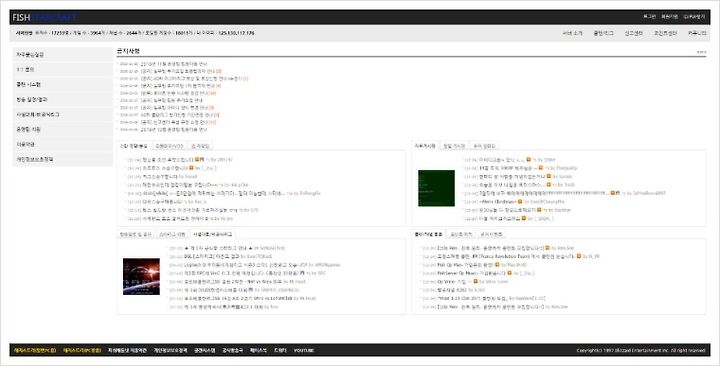
Task: Open the 클랜리그 navigation menu item
Action: pos(603,34)
